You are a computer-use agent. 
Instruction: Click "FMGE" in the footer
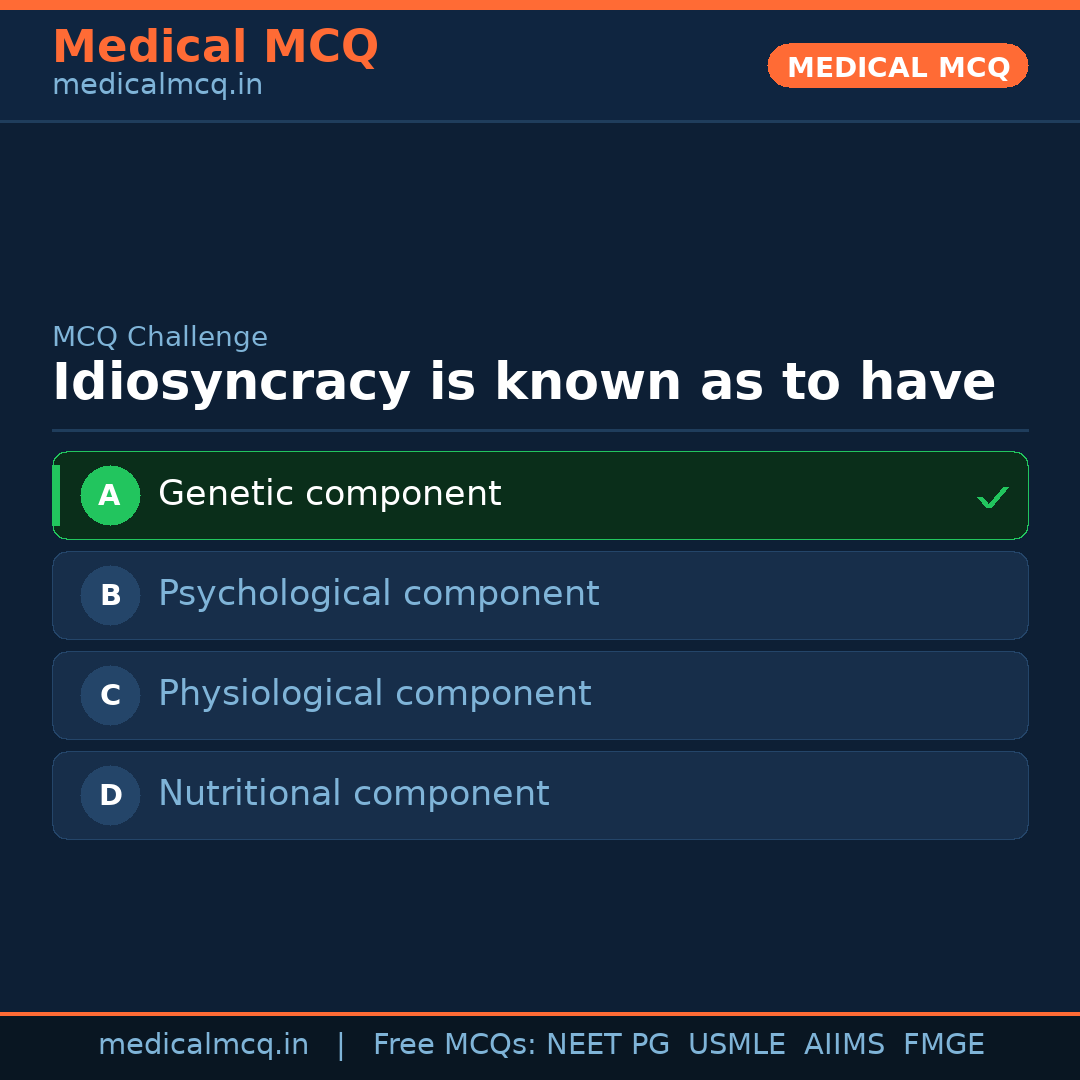tap(943, 1045)
